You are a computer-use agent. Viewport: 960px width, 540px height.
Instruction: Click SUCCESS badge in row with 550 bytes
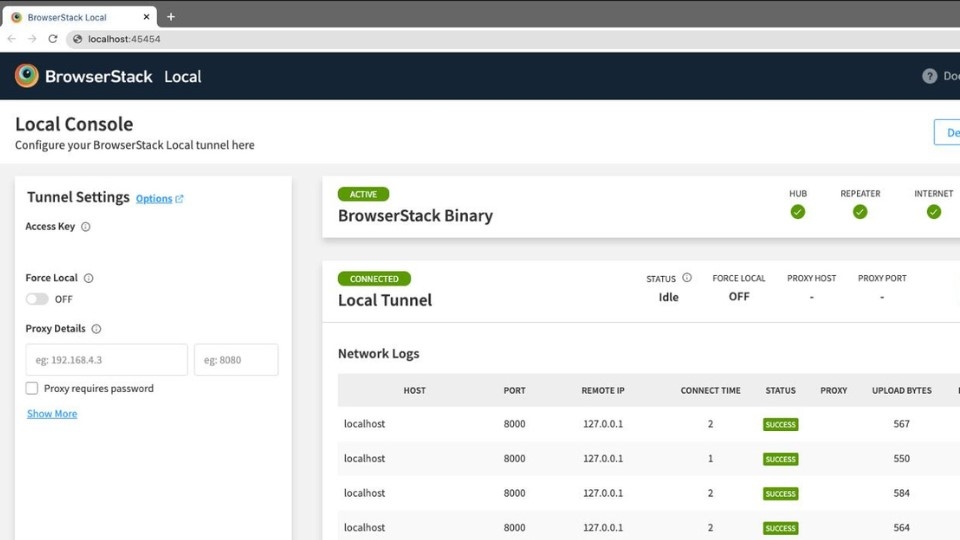[781, 459]
